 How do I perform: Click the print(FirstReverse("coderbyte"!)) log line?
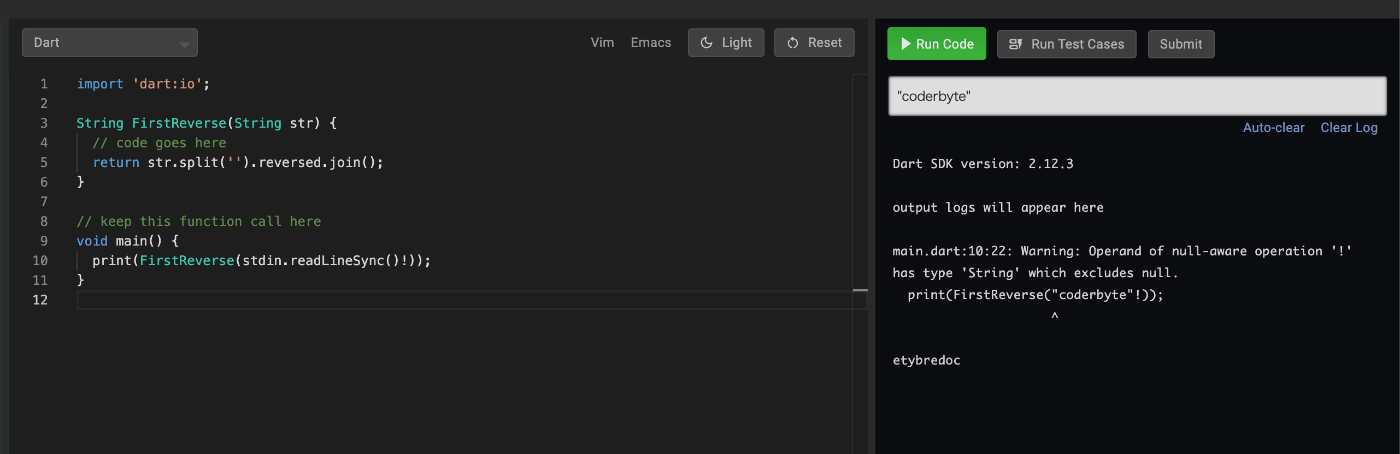click(x=1036, y=295)
